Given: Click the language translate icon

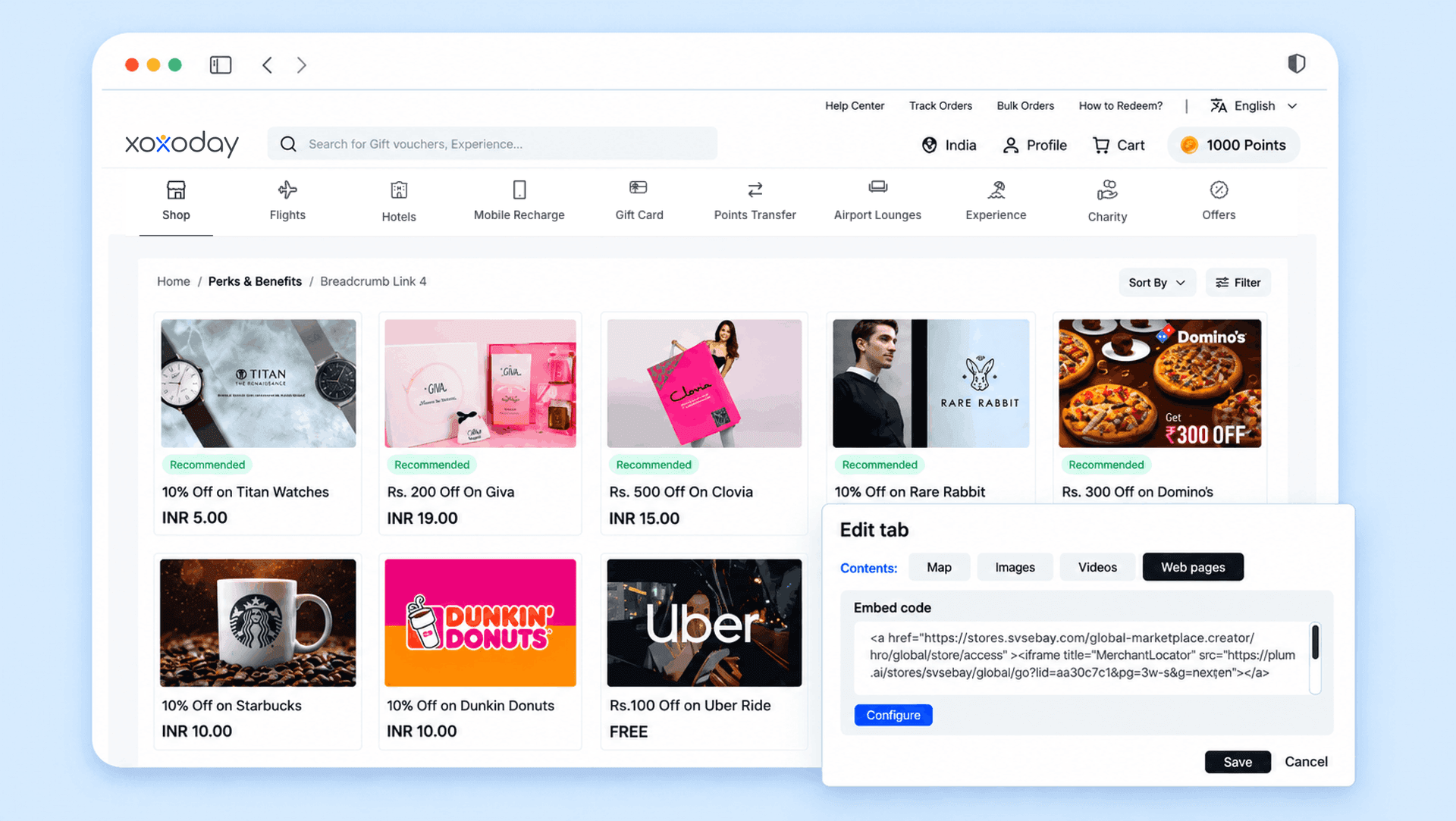Looking at the screenshot, I should coord(1218,106).
